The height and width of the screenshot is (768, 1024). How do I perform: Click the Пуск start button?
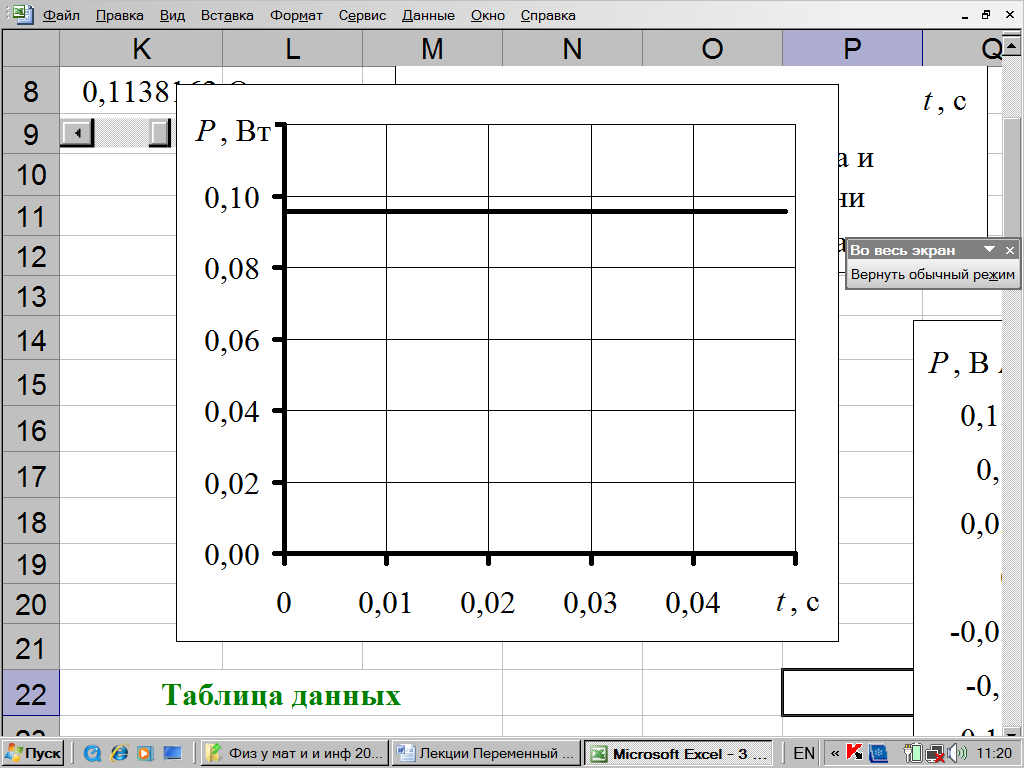pos(34,754)
